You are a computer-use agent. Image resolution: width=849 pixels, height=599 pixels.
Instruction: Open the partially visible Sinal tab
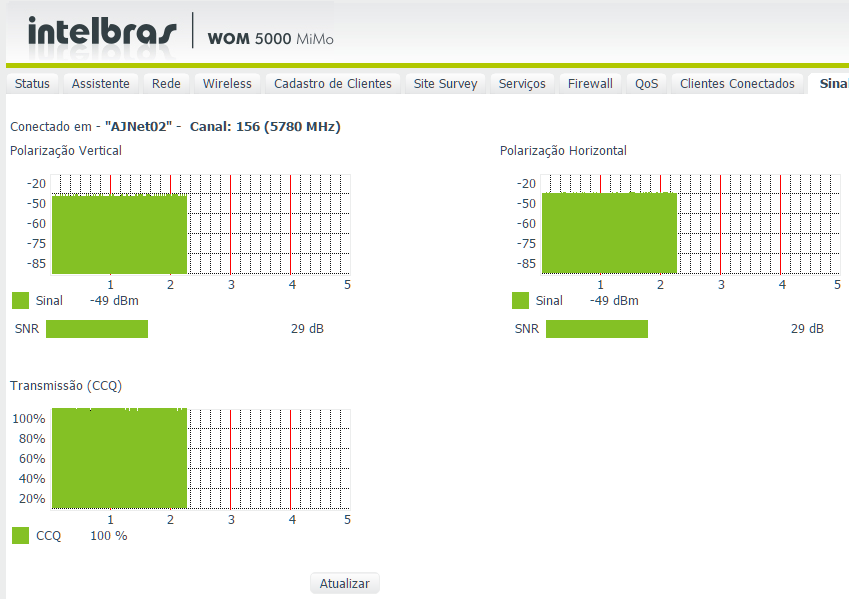click(x=829, y=84)
